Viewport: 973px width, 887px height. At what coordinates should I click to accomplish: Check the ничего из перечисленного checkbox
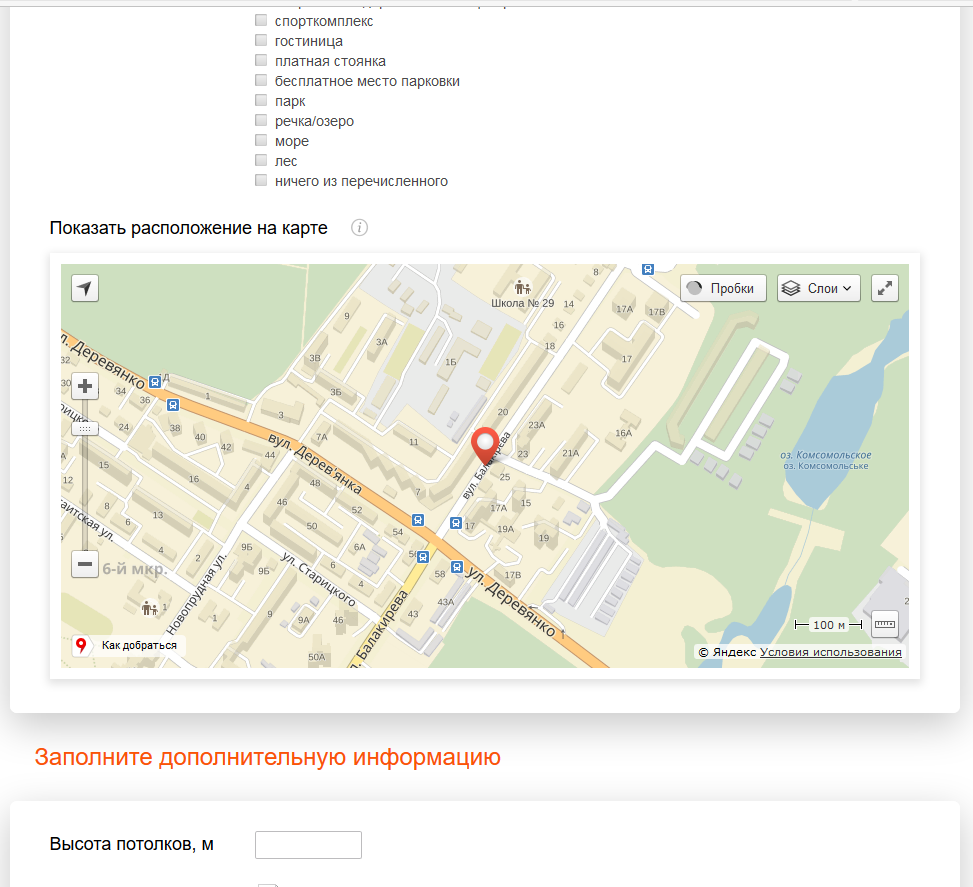click(x=261, y=180)
